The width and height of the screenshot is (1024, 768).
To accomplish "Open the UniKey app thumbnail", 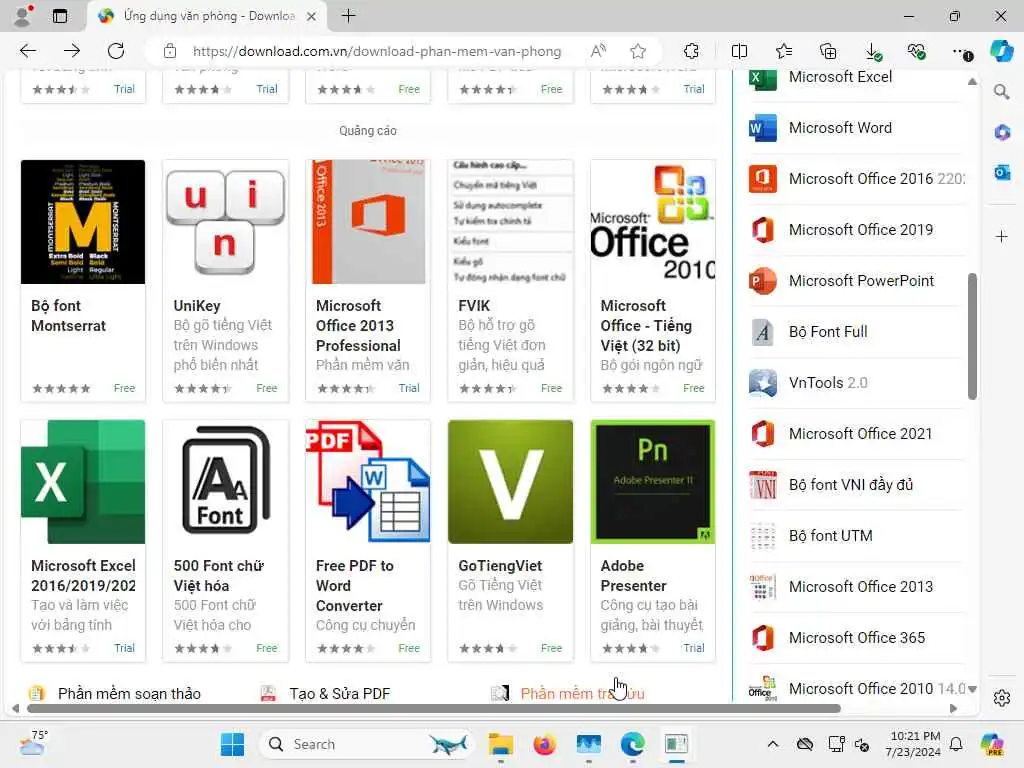I will coord(225,222).
